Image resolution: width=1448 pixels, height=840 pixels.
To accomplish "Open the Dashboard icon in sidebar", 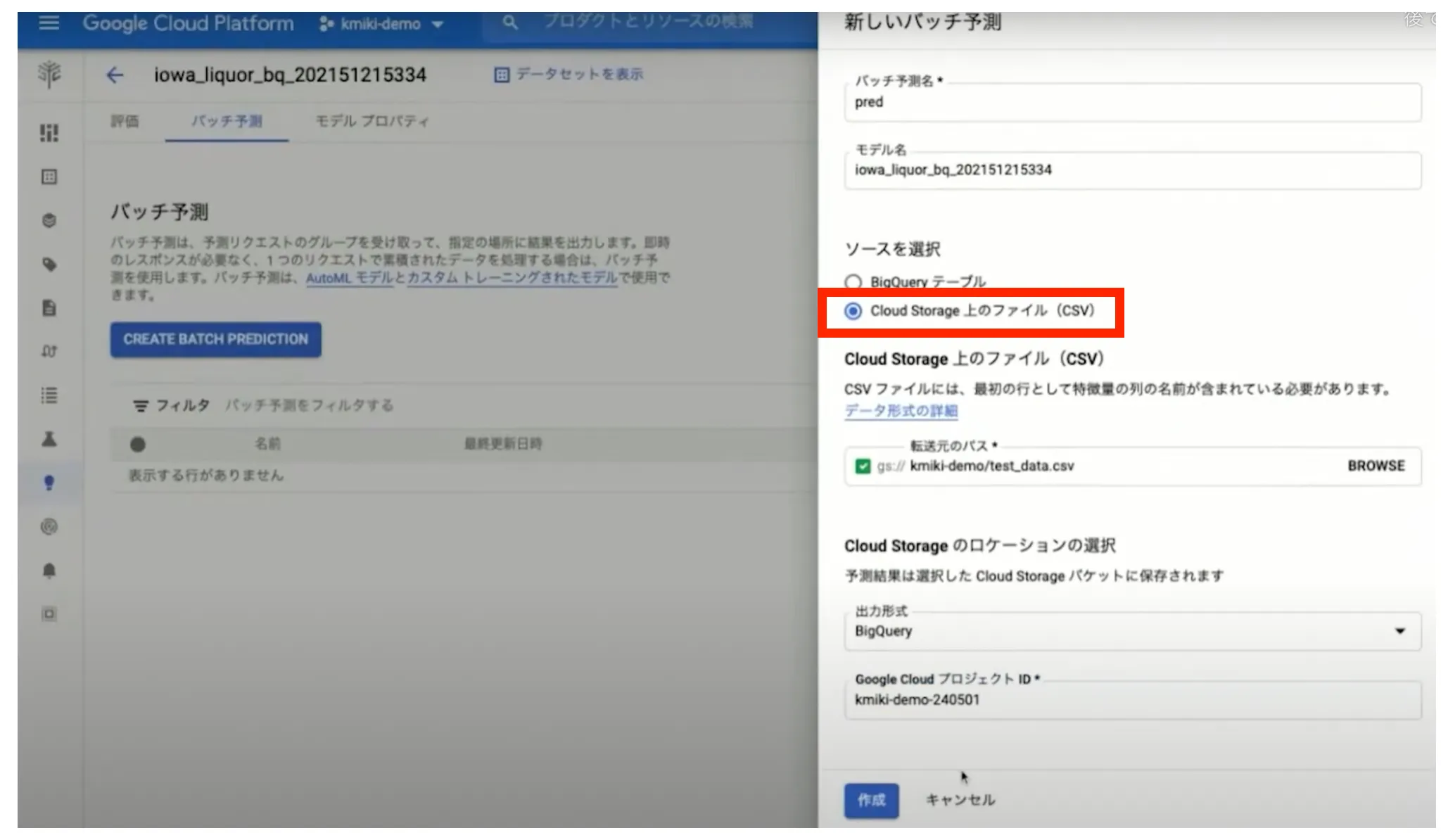I will [x=49, y=133].
